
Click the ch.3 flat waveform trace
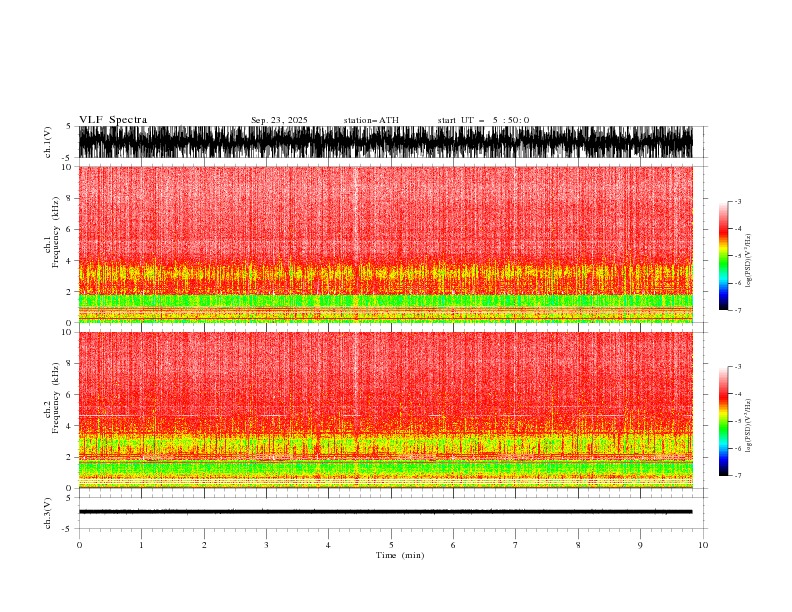point(385,512)
